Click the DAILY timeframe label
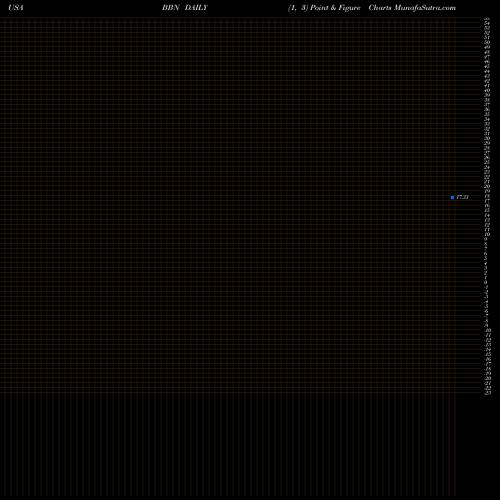The width and height of the screenshot is (500, 500). [x=196, y=8]
